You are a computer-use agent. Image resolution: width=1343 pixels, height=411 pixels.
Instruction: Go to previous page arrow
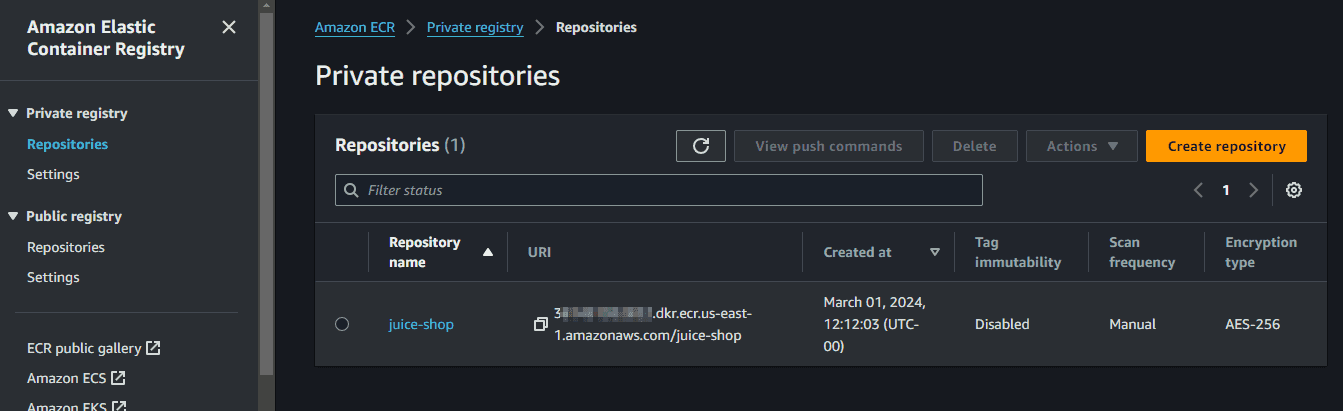(1198, 190)
